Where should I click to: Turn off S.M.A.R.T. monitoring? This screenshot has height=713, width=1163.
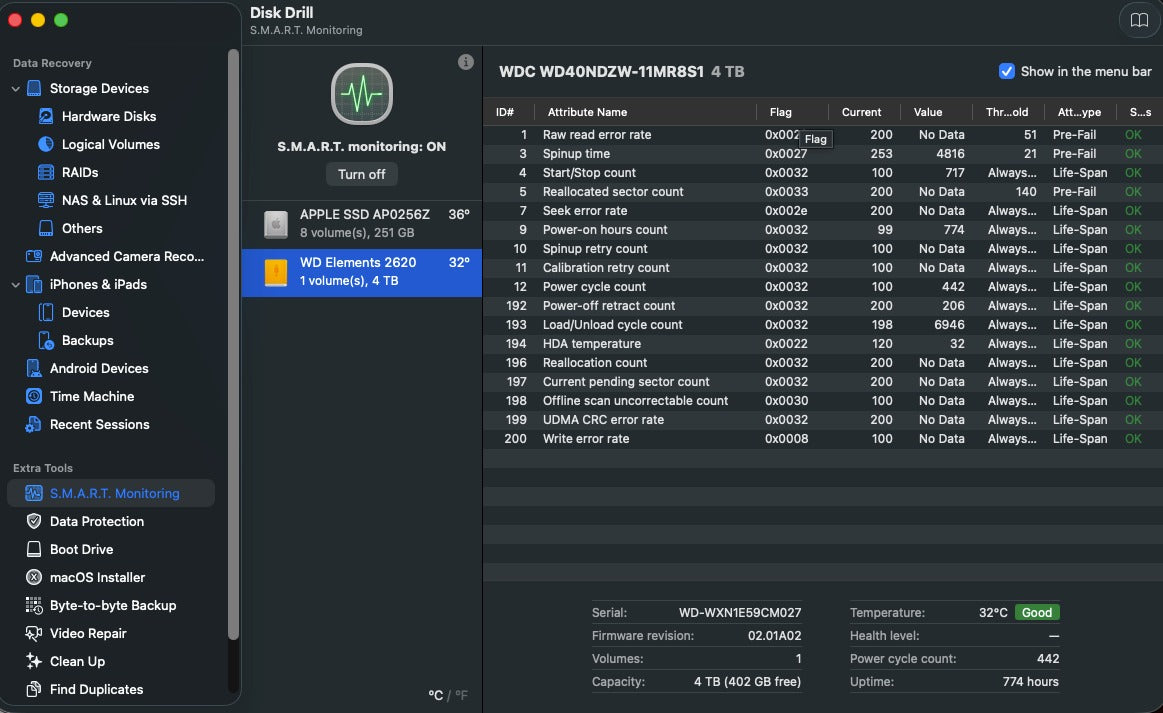point(362,174)
